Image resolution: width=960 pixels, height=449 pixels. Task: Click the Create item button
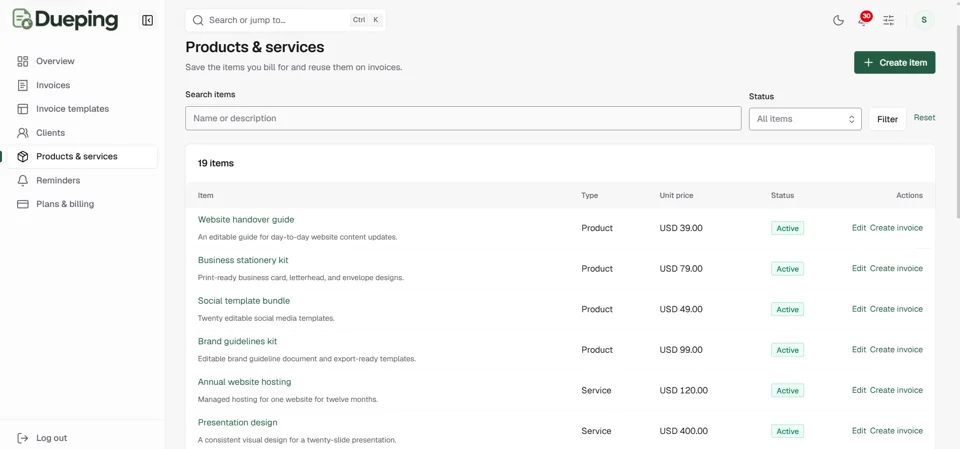[894, 62]
